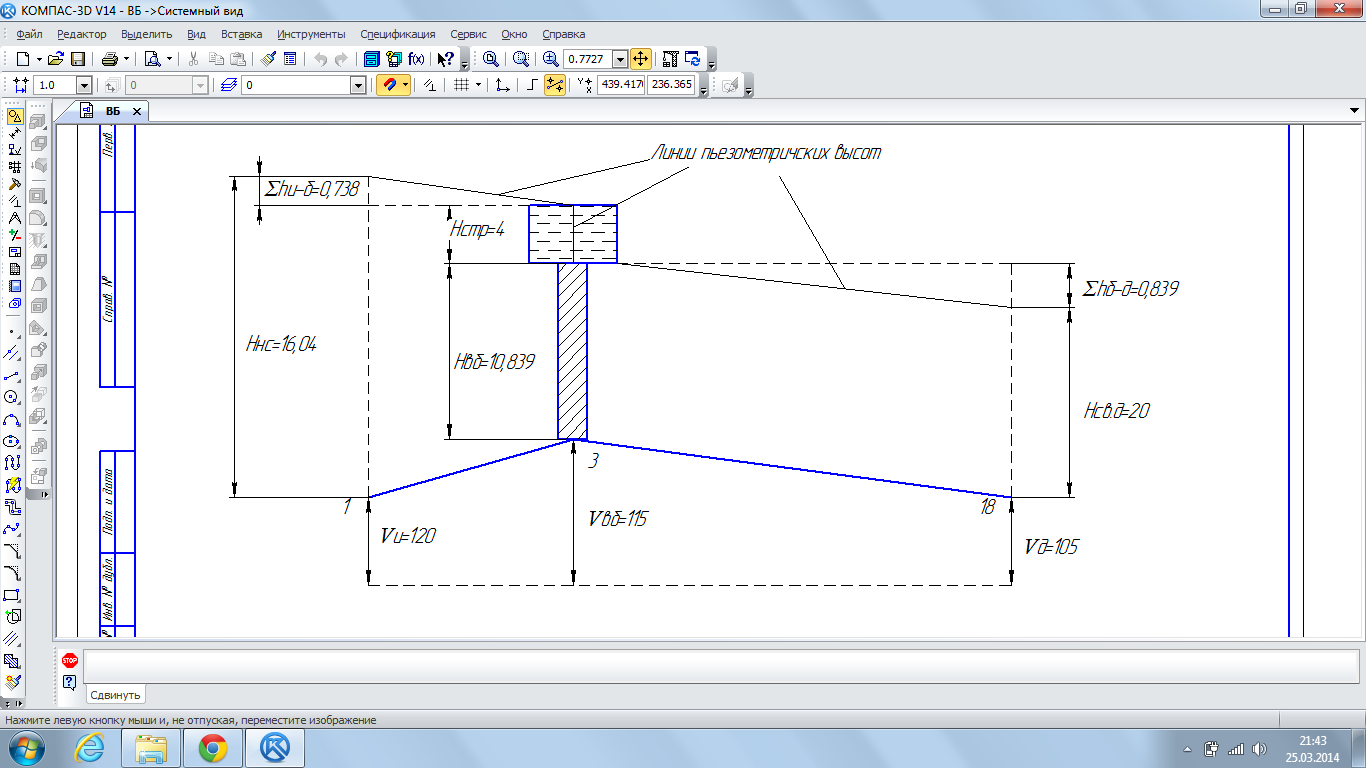Select the Fillet tool
1366x768 pixels.
(x=13, y=573)
